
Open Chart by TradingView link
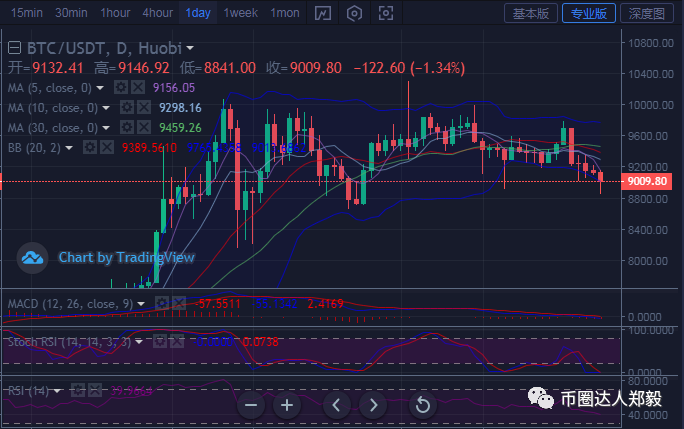click(x=127, y=257)
